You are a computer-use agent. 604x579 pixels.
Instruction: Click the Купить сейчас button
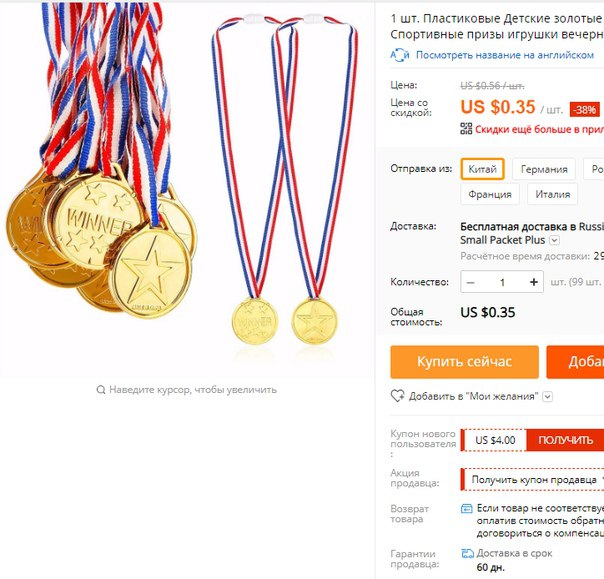click(464, 362)
